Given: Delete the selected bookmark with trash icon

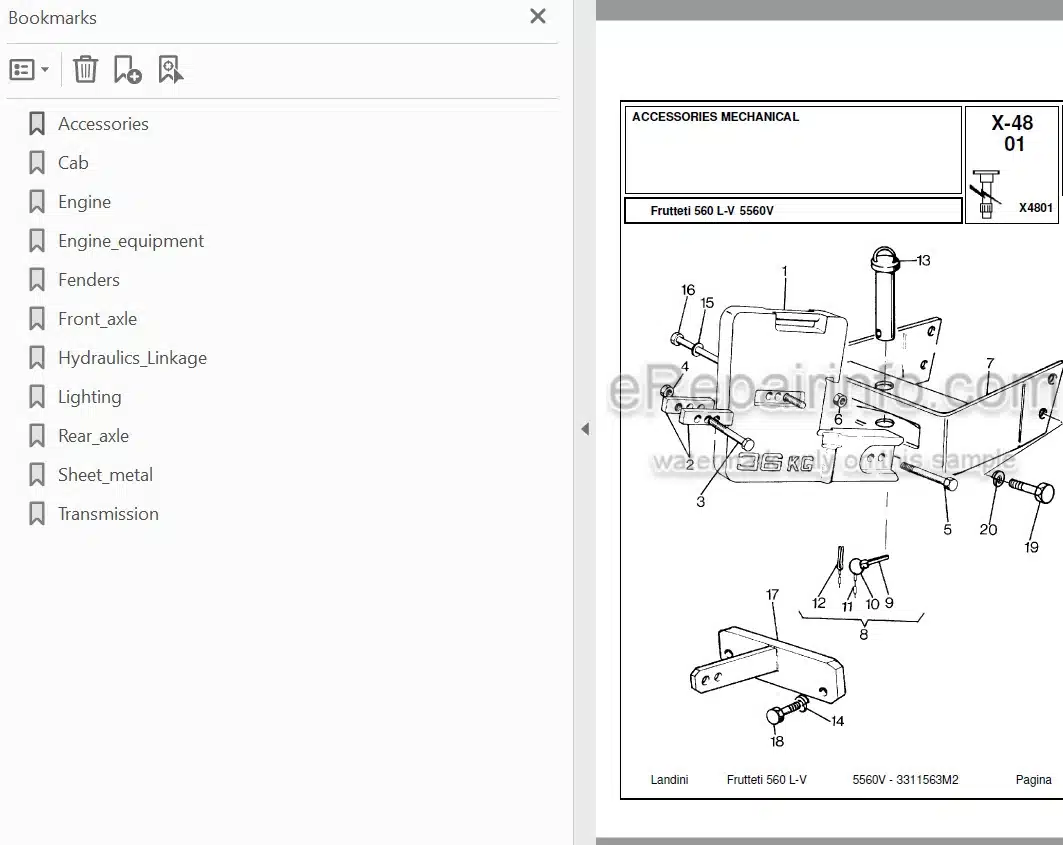Looking at the screenshot, I should pos(85,70).
